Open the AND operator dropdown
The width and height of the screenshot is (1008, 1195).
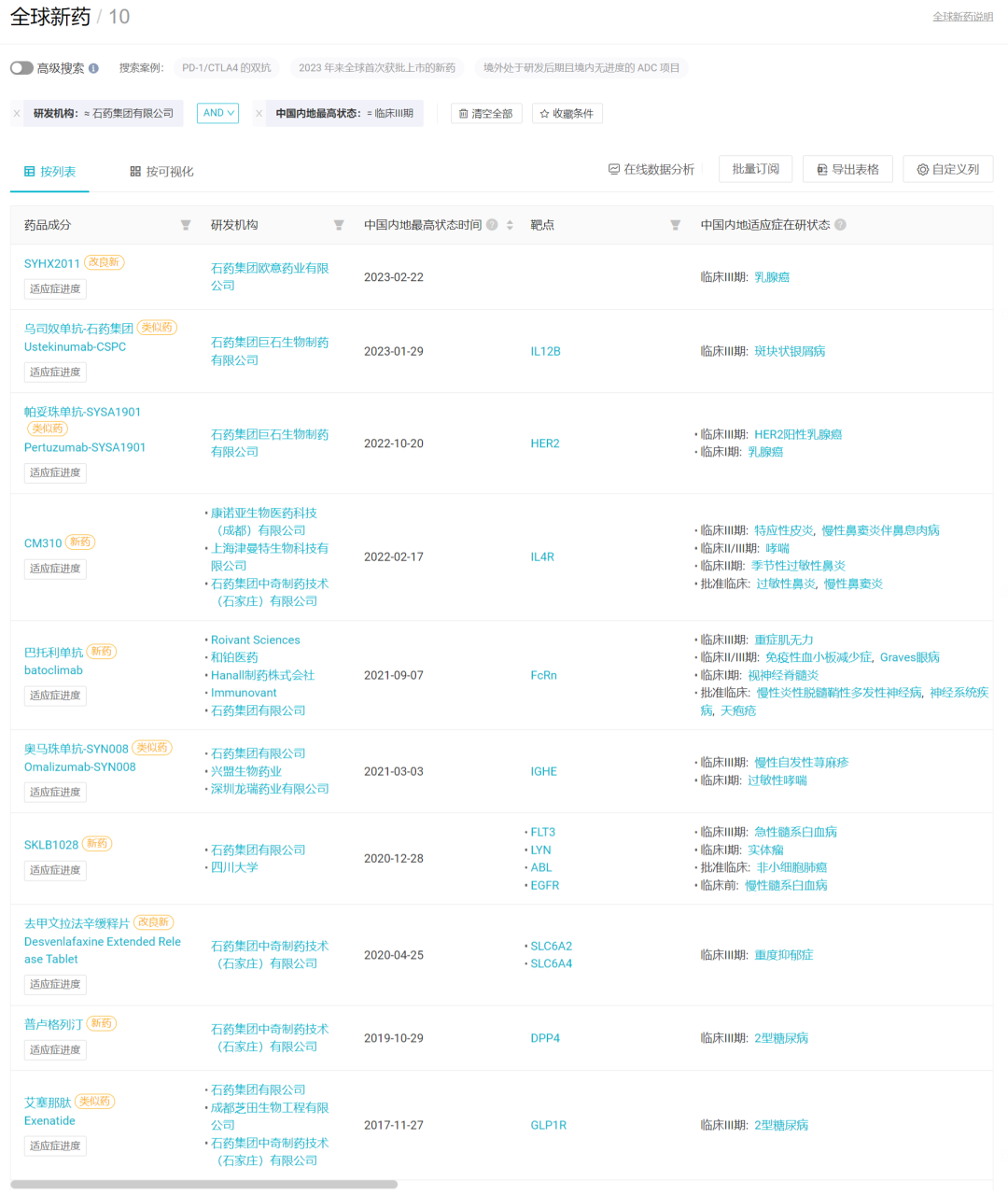point(218,113)
